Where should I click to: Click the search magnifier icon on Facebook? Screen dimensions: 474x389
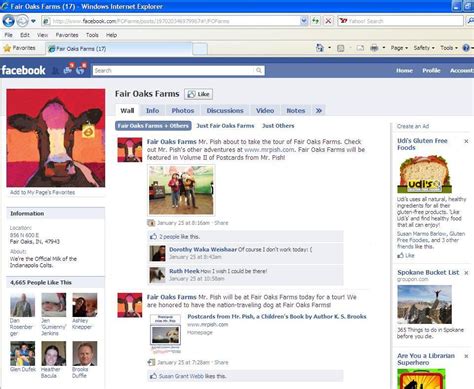point(259,70)
